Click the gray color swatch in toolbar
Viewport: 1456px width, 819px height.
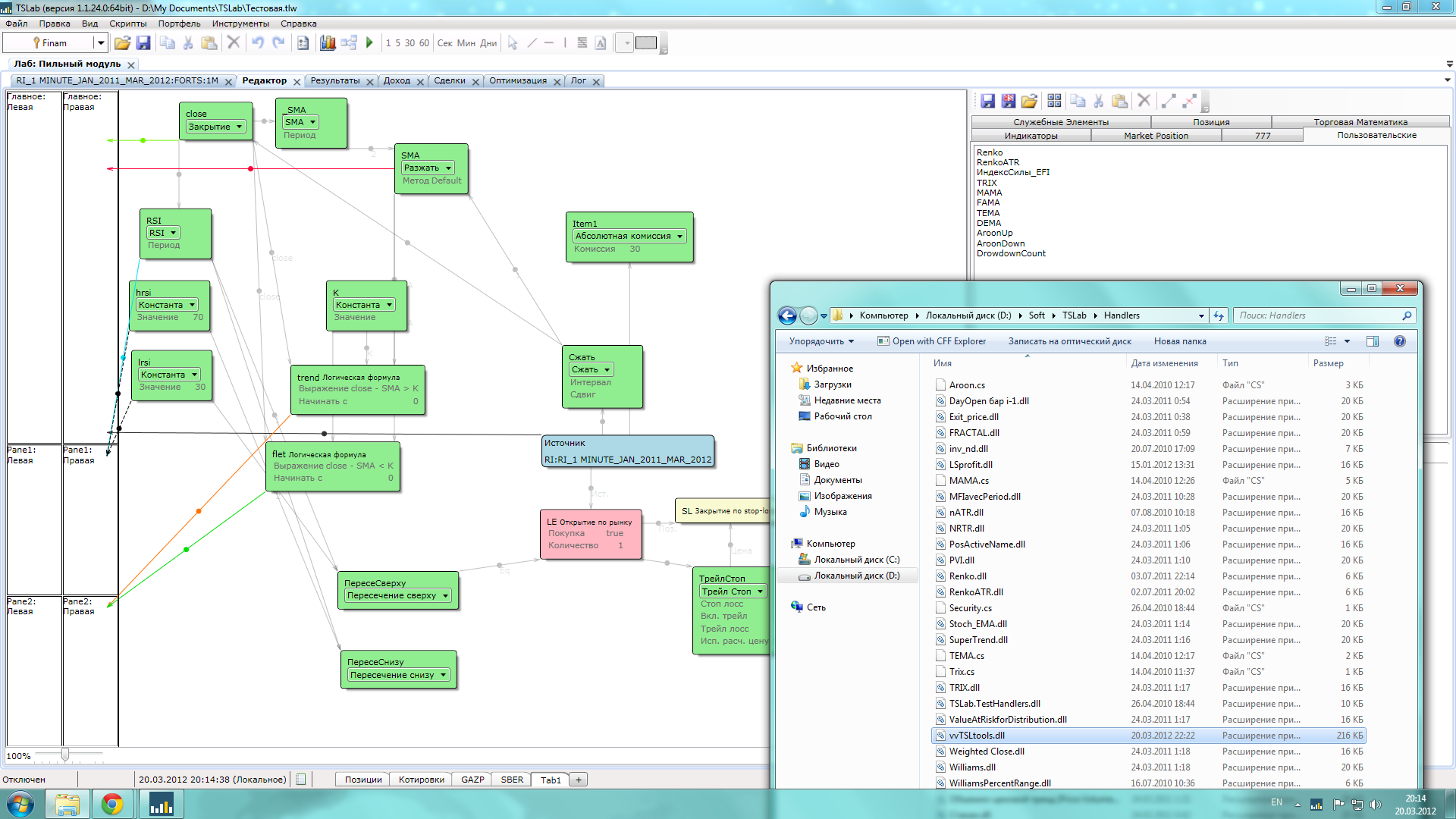click(x=646, y=43)
